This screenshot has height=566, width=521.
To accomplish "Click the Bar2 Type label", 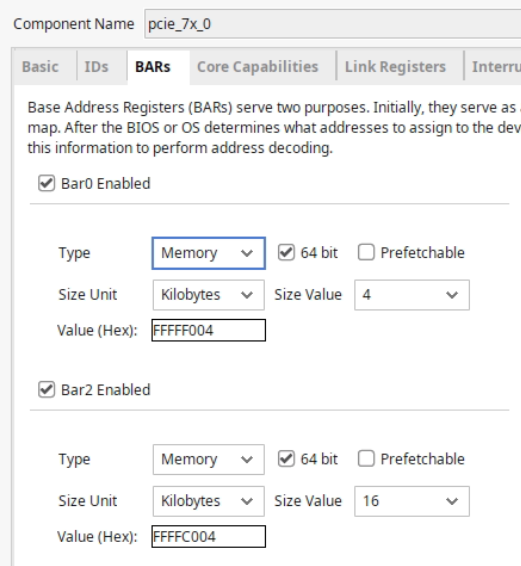I will [x=74, y=460].
